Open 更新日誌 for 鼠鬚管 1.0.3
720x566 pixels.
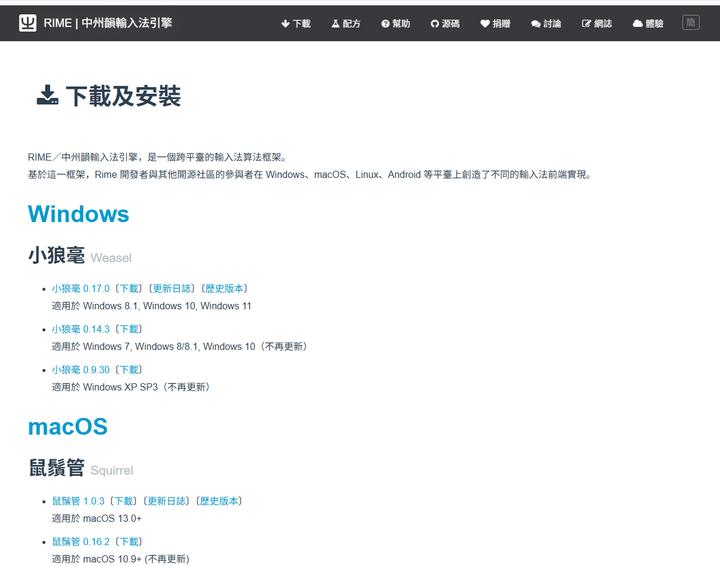click(x=166, y=501)
